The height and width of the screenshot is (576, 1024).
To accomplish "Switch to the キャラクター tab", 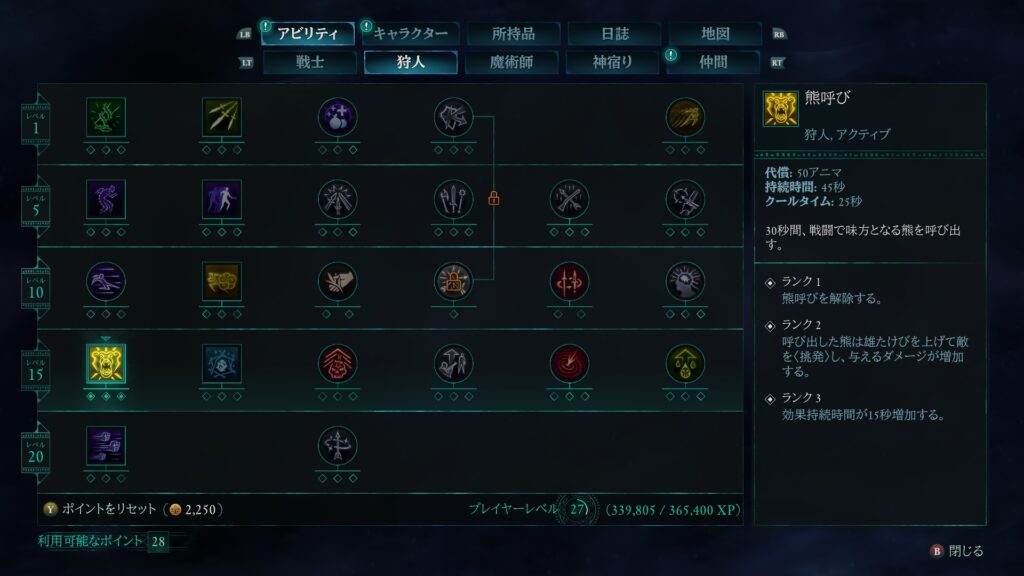I will 410,33.
